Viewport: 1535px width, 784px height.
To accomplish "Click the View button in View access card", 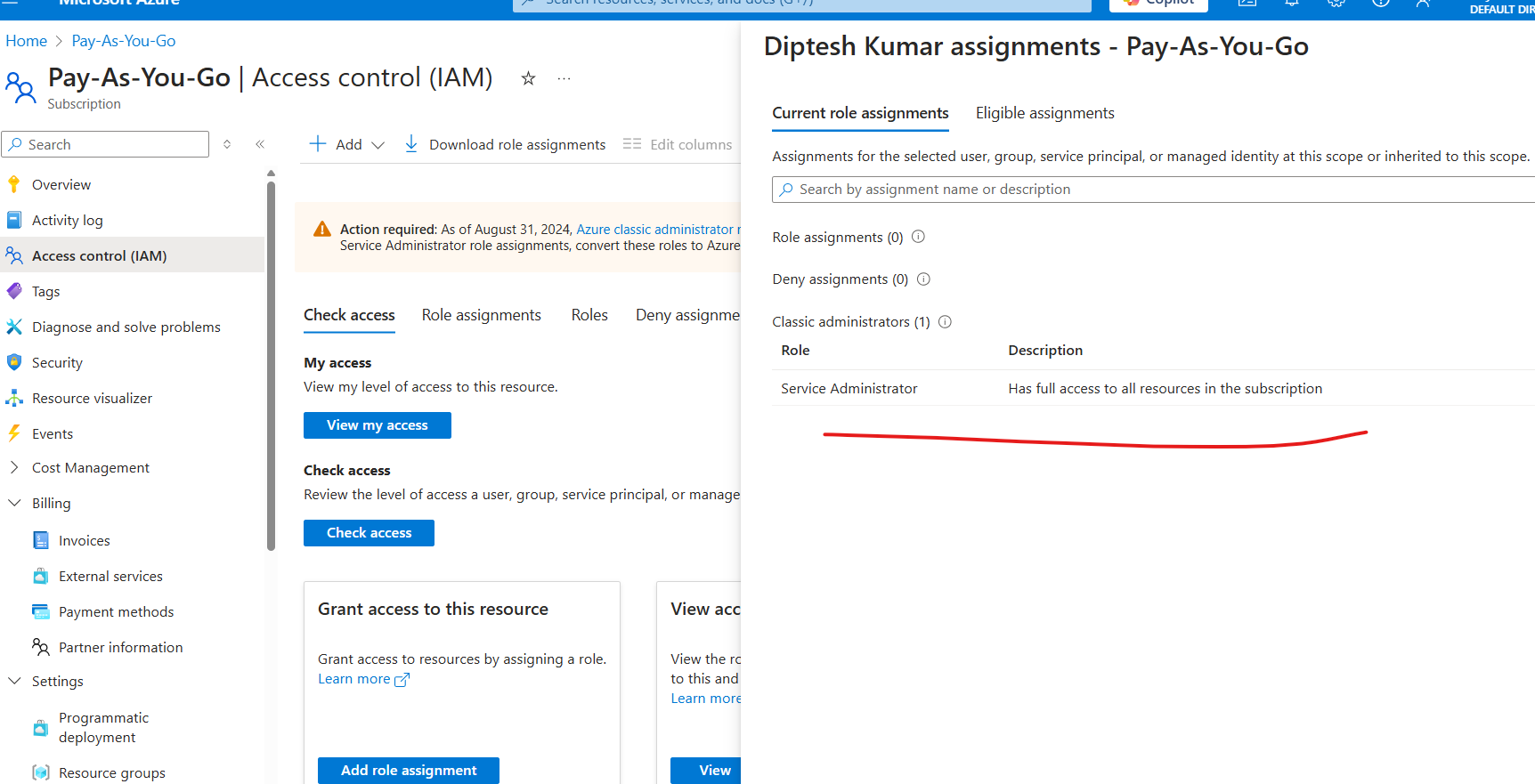I will pyautogui.click(x=705, y=771).
